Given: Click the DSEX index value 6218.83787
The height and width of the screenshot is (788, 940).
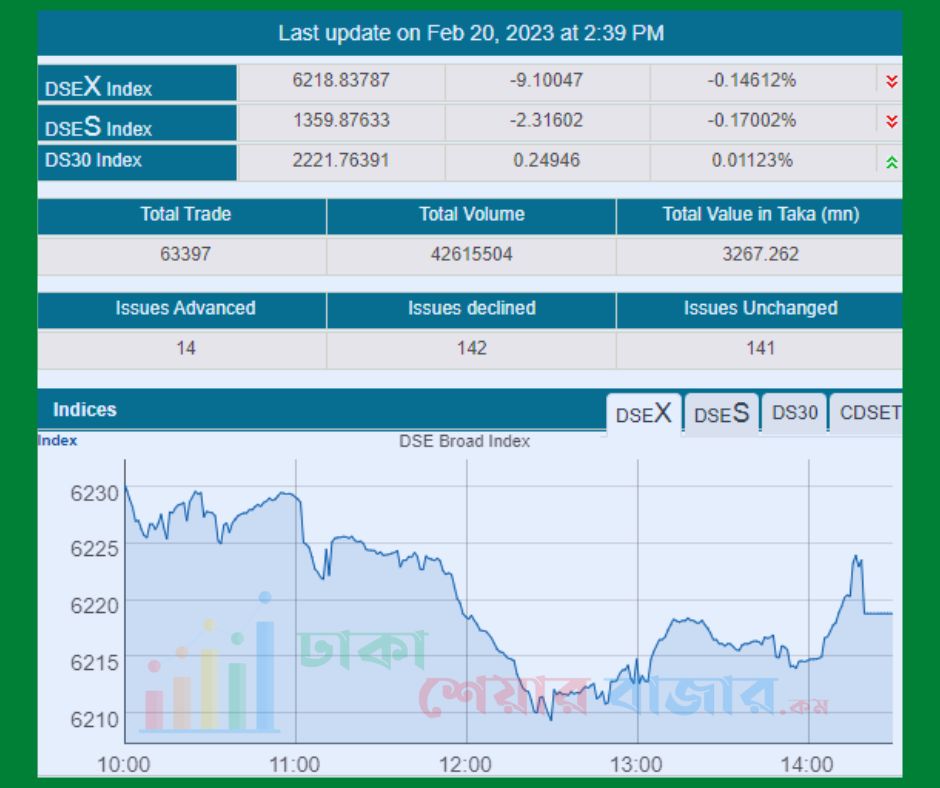Looking at the screenshot, I should pos(341,80).
